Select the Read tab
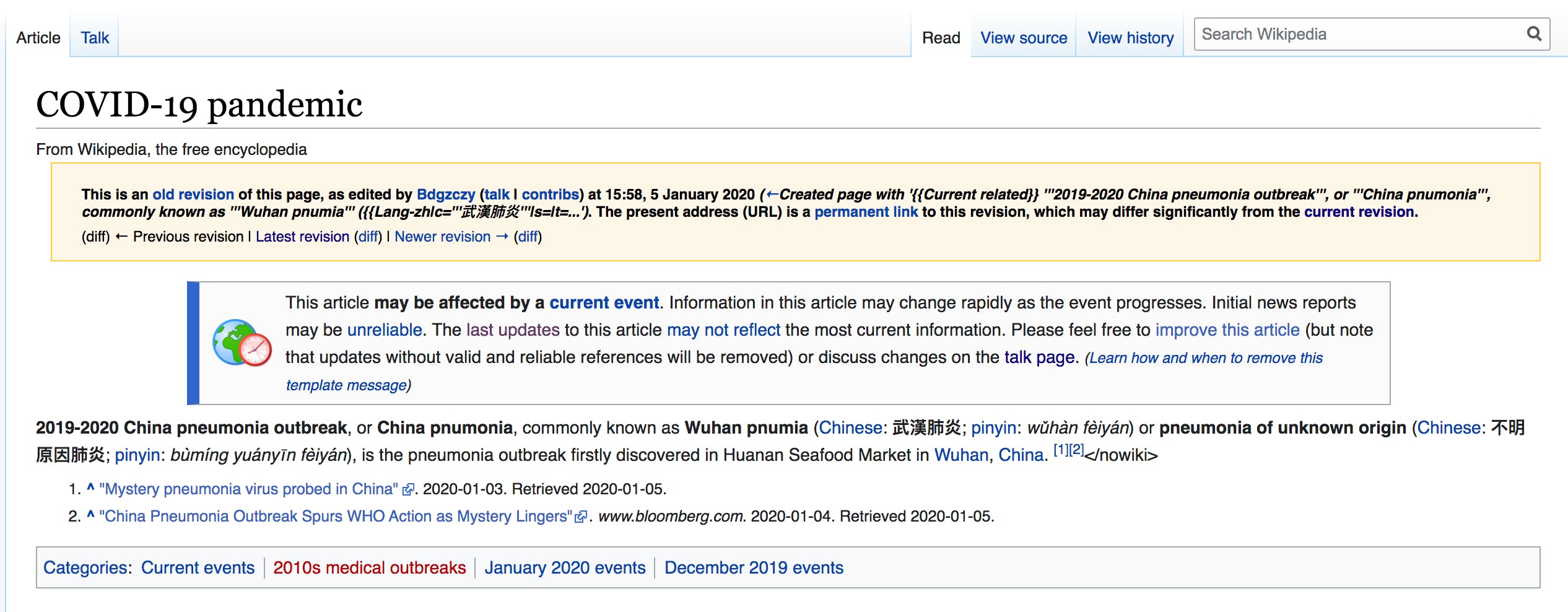 pyautogui.click(x=941, y=38)
